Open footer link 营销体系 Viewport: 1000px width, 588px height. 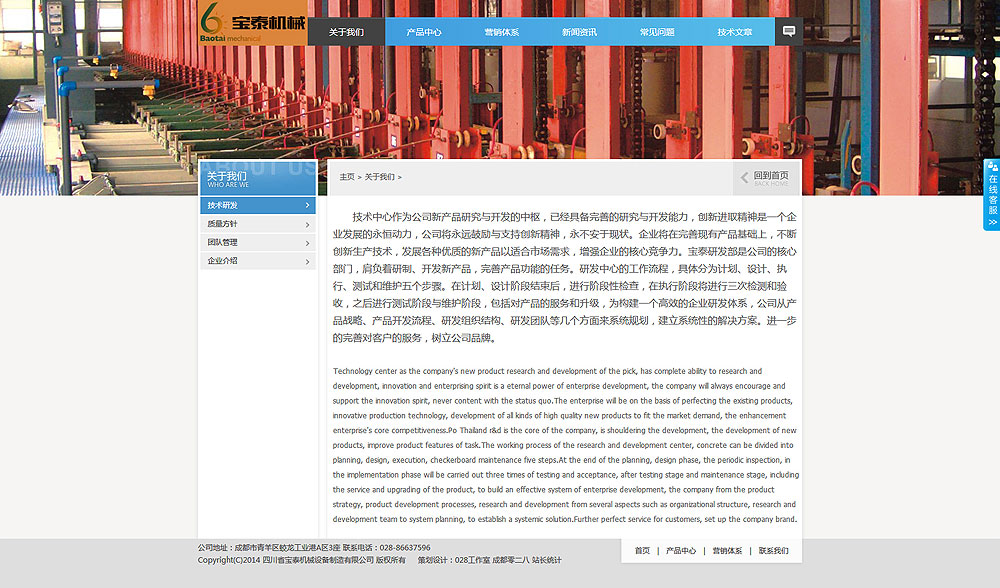(727, 550)
